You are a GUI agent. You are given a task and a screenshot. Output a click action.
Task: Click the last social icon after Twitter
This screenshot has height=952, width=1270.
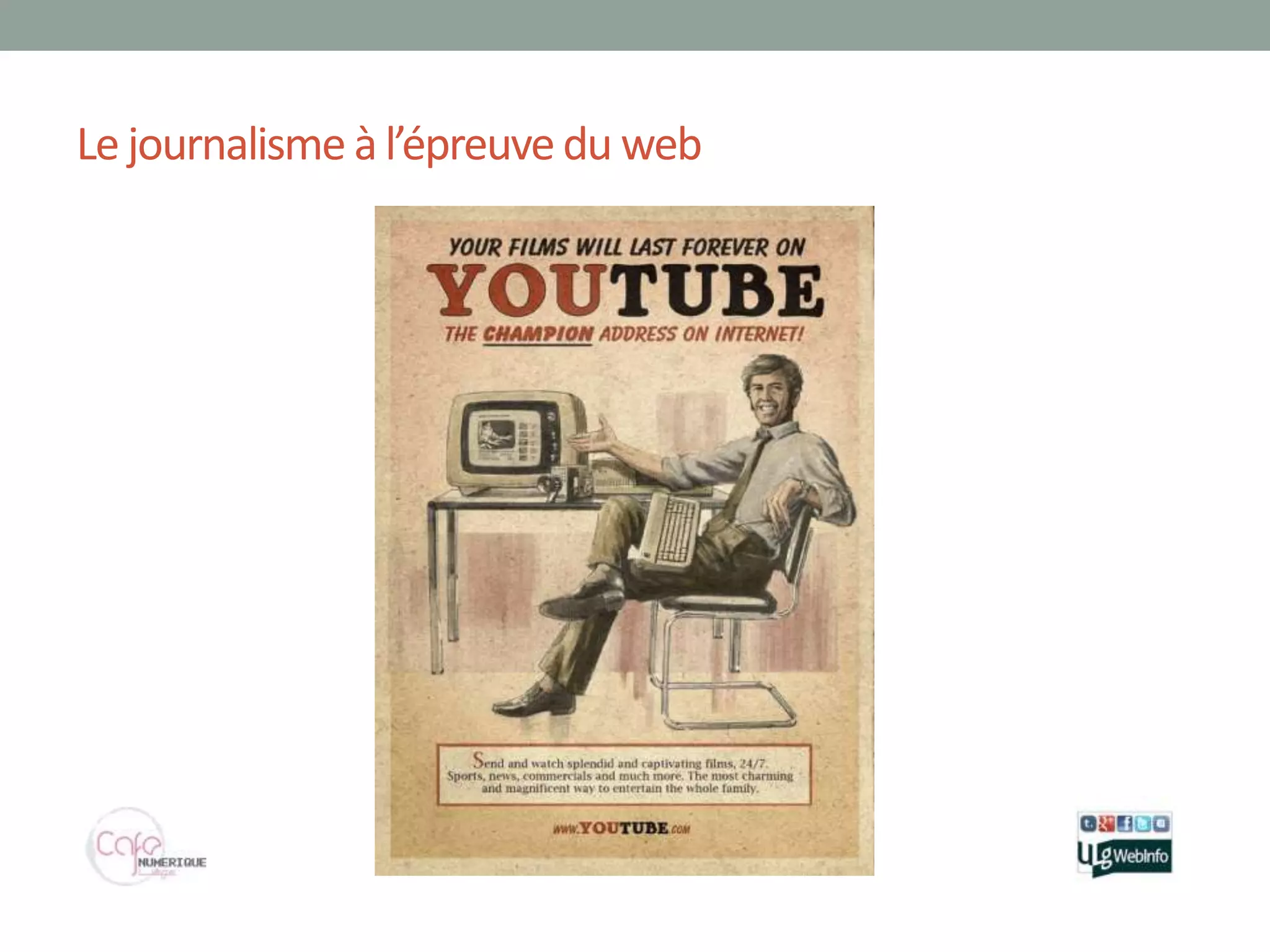click(1161, 824)
